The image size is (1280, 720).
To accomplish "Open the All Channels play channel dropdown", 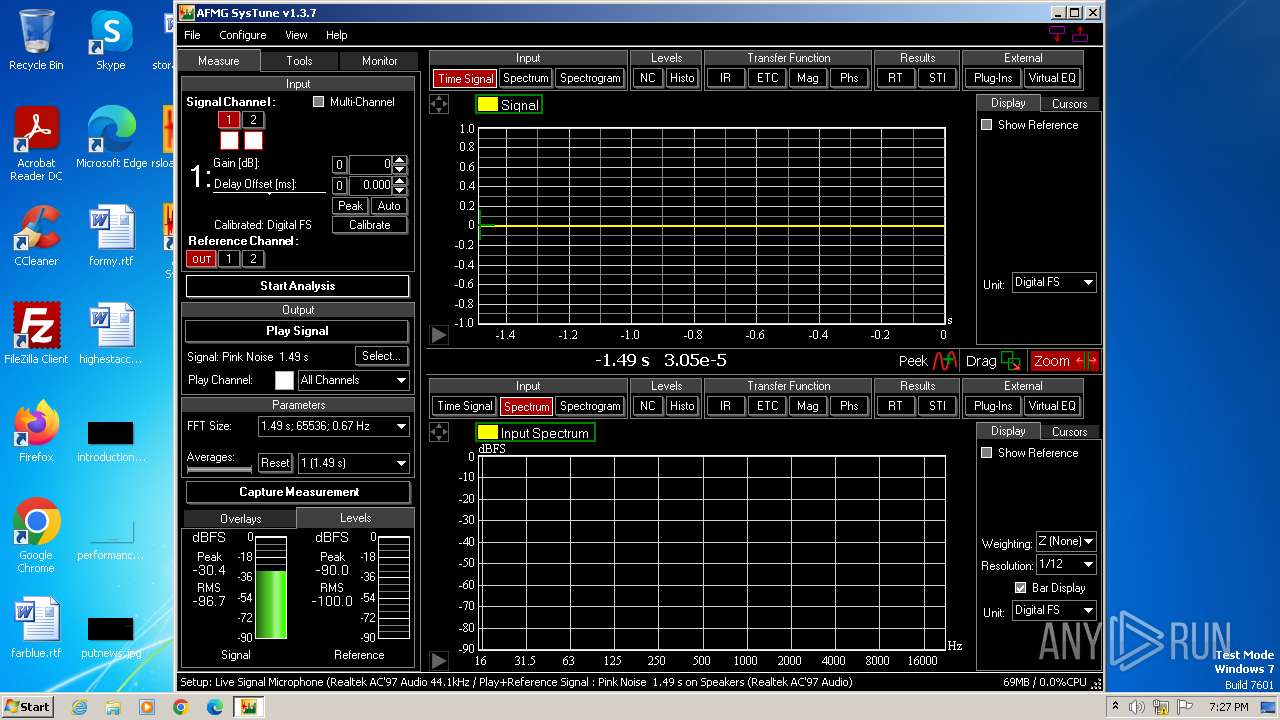I will pos(353,380).
